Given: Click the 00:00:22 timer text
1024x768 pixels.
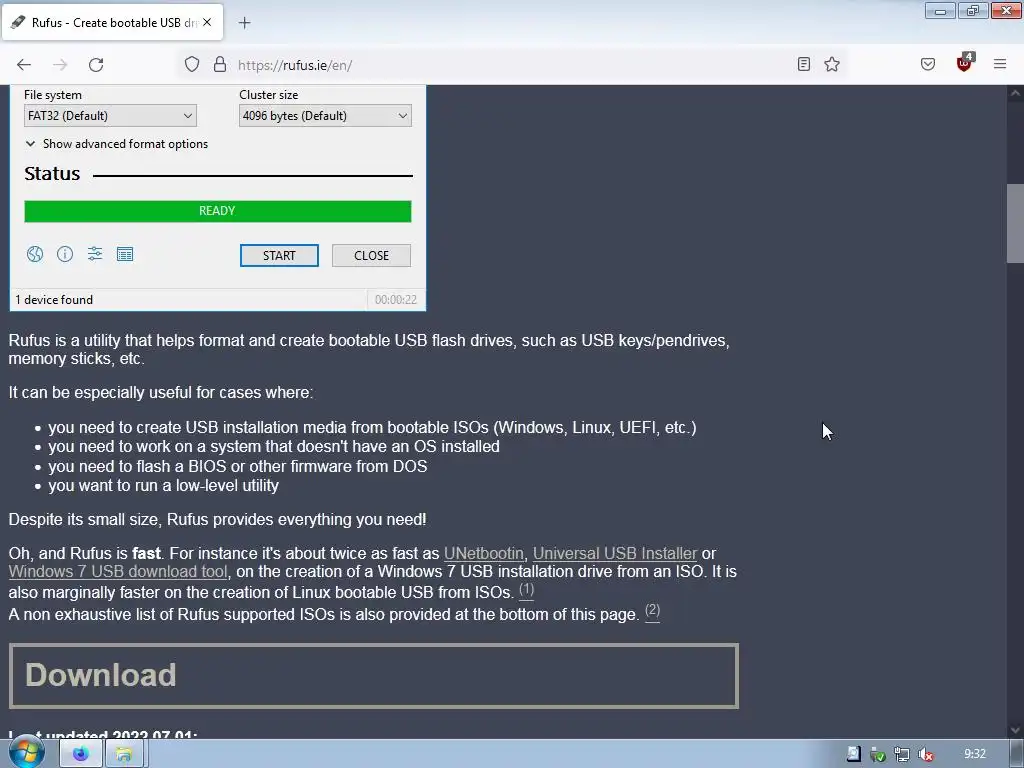Looking at the screenshot, I should tap(396, 300).
